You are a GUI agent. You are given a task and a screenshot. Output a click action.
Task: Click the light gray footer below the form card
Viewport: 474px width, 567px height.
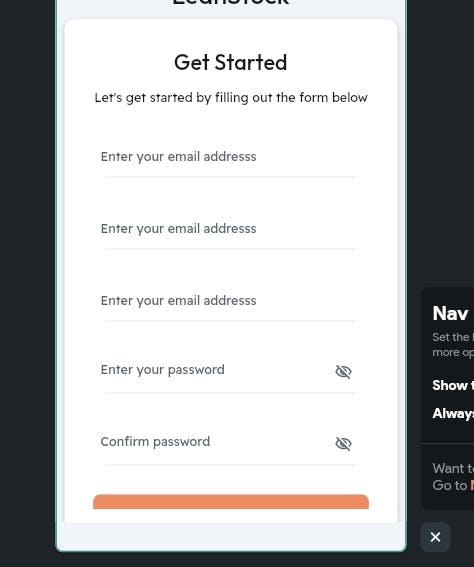[231, 536]
